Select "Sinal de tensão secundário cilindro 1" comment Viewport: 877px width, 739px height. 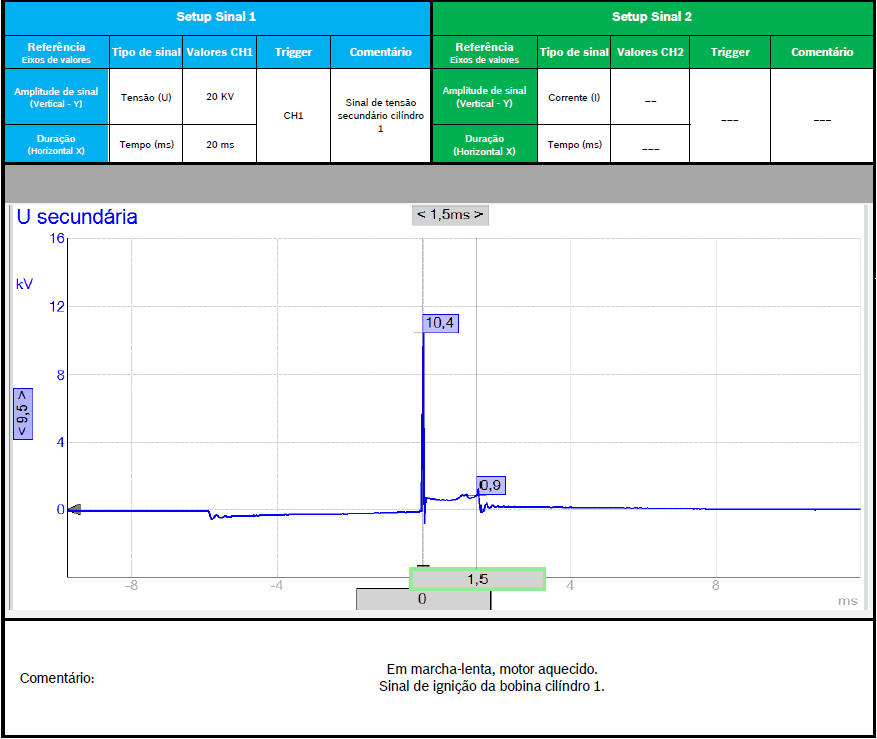380,116
